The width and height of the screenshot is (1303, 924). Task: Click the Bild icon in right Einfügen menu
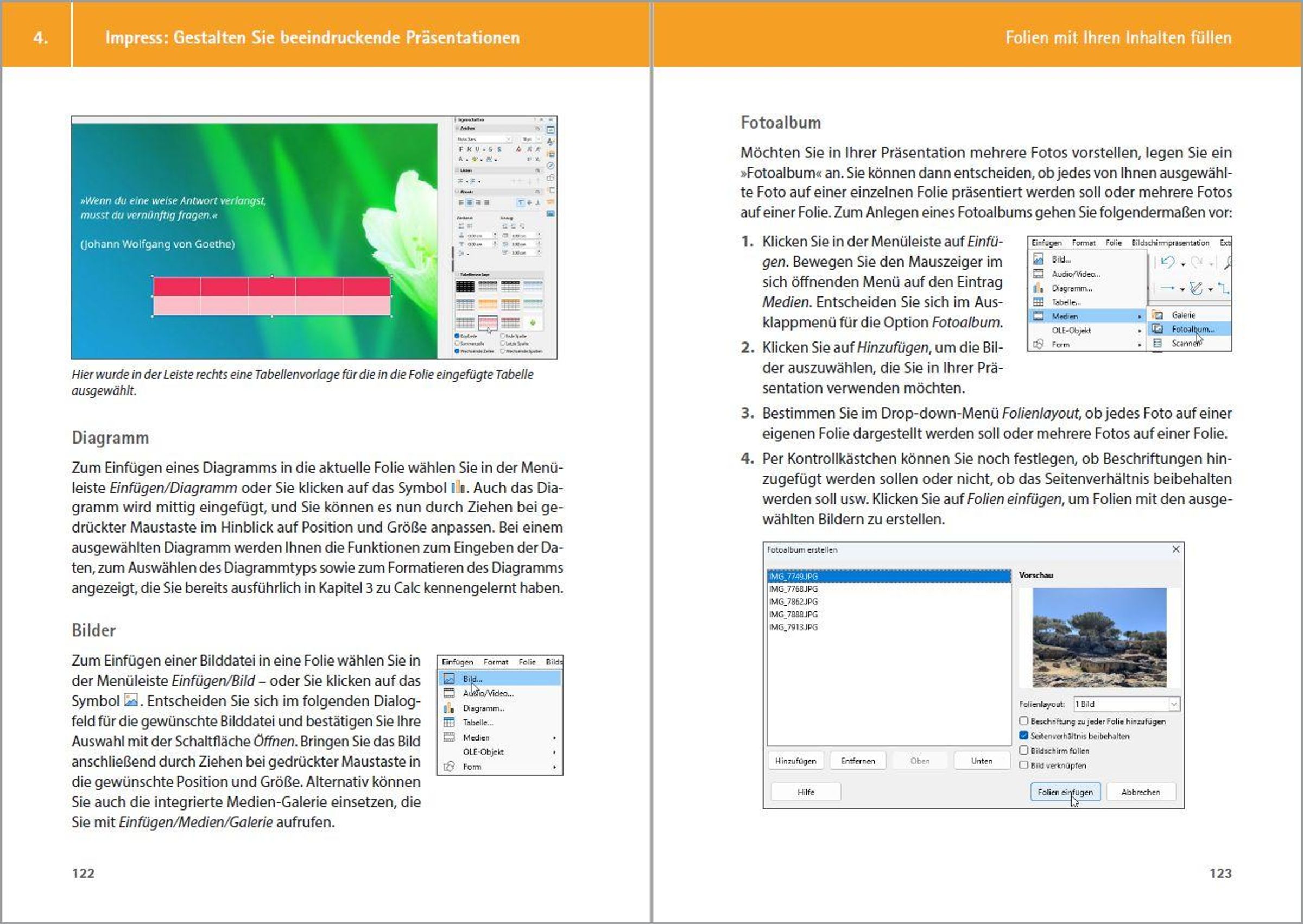click(1039, 260)
